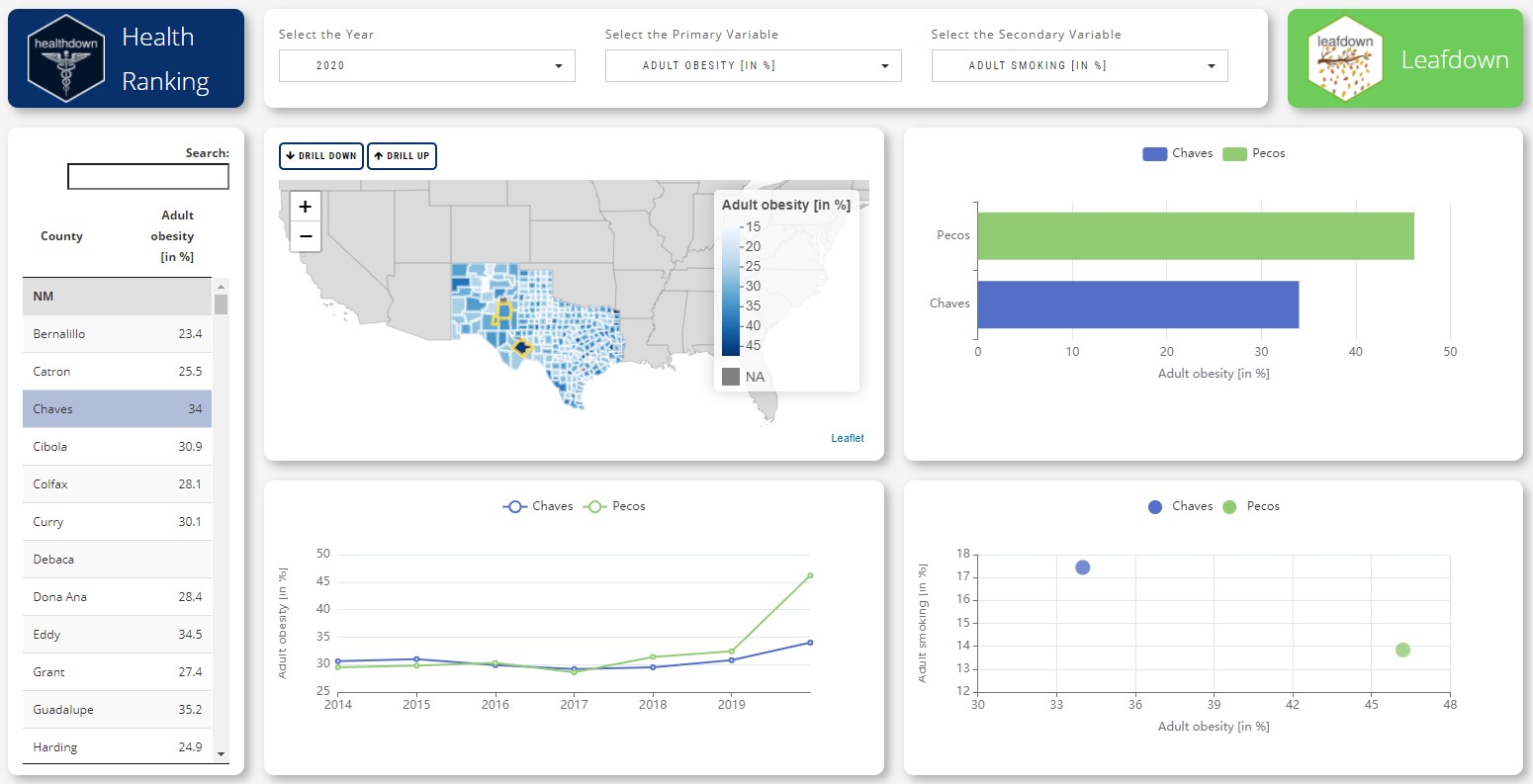Zoom in on the map
This screenshot has height=784, width=1533.
point(306,207)
